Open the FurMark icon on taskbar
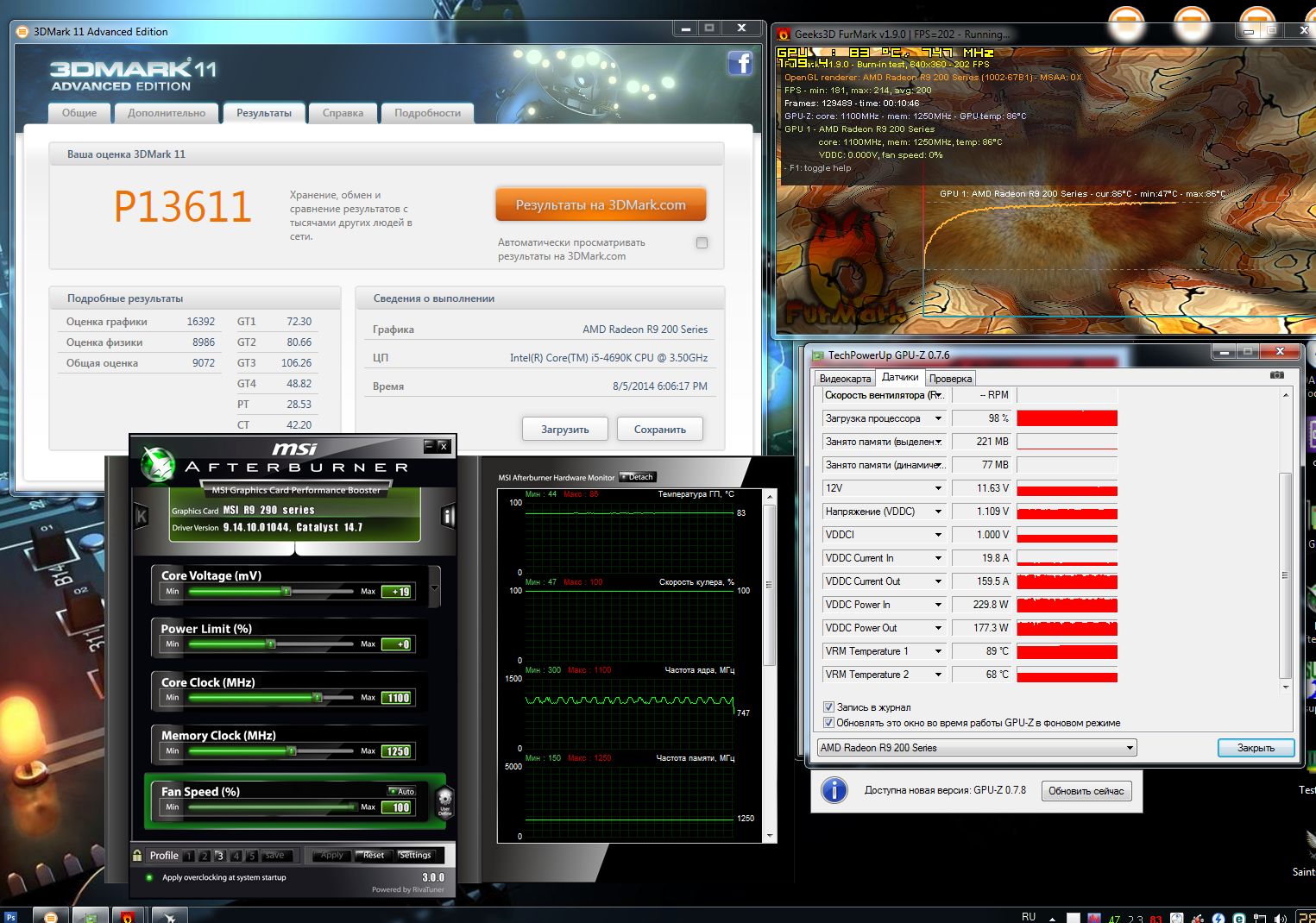Viewport: 1316px width, 923px height. (127, 916)
